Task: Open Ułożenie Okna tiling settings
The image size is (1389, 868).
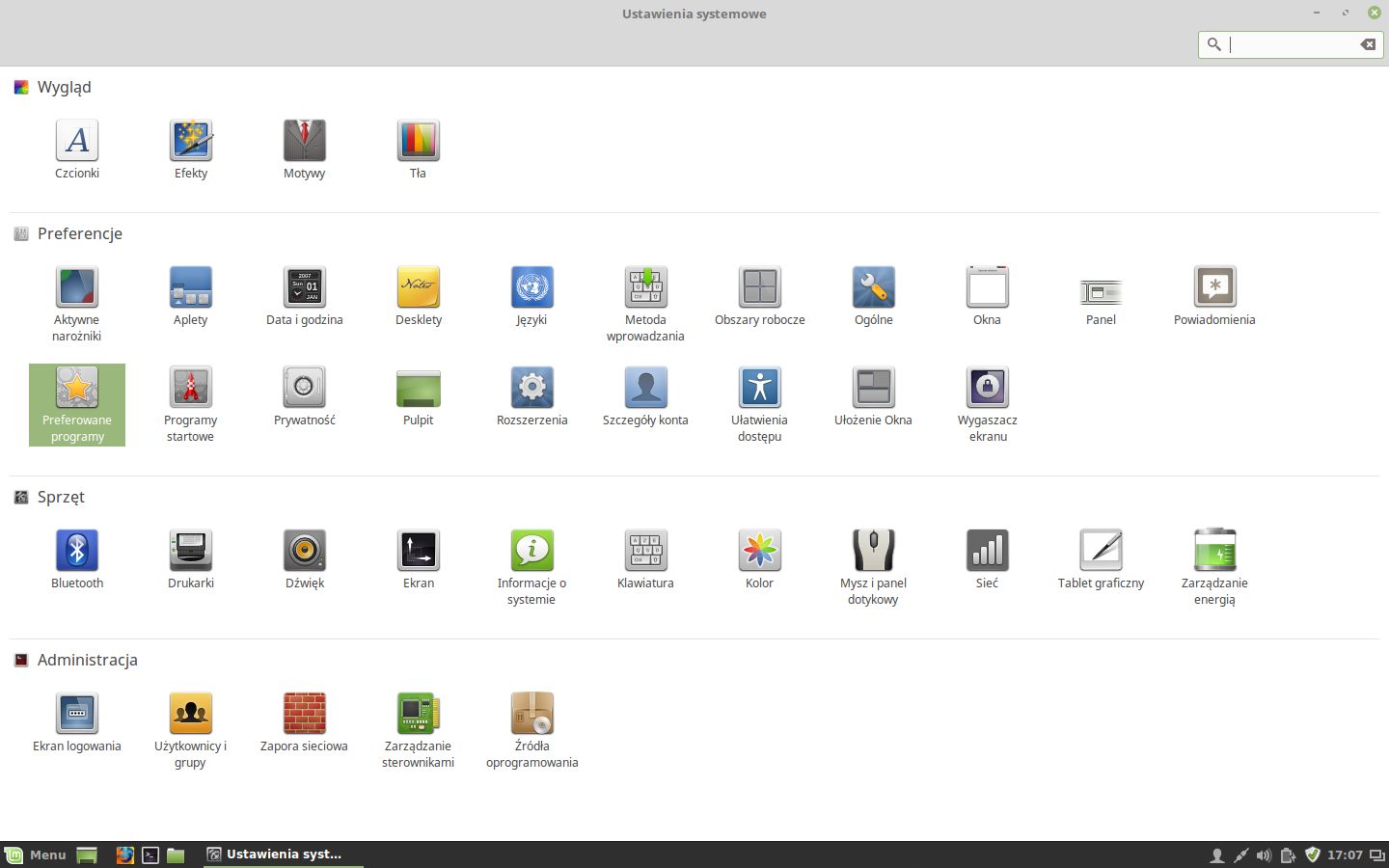Action: 874,396
